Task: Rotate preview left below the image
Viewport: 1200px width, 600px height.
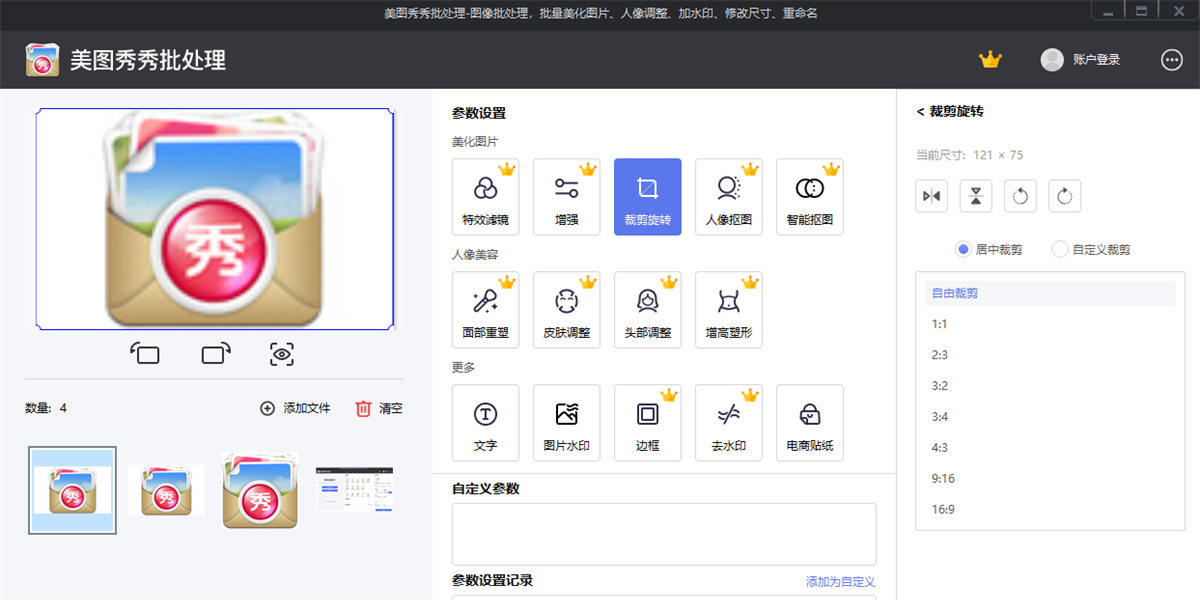Action: 145,353
